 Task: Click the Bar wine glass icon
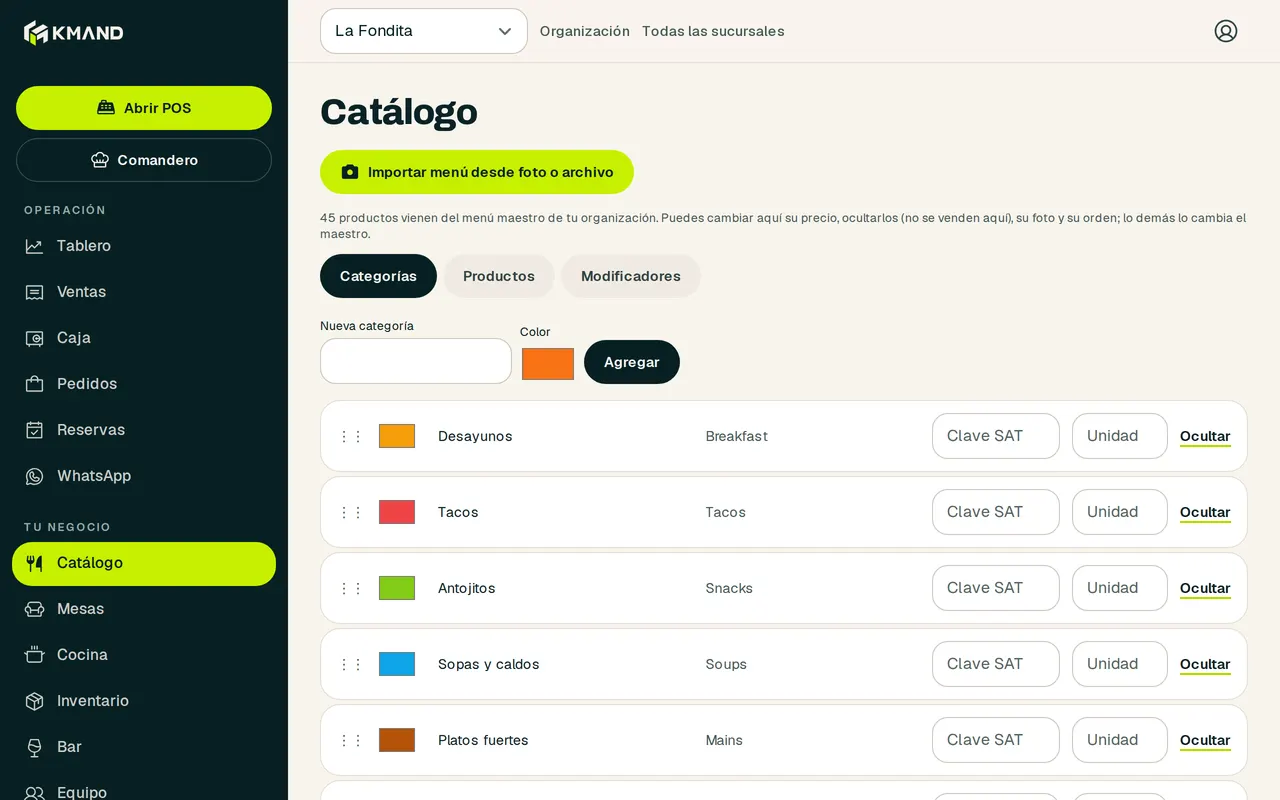point(34,747)
